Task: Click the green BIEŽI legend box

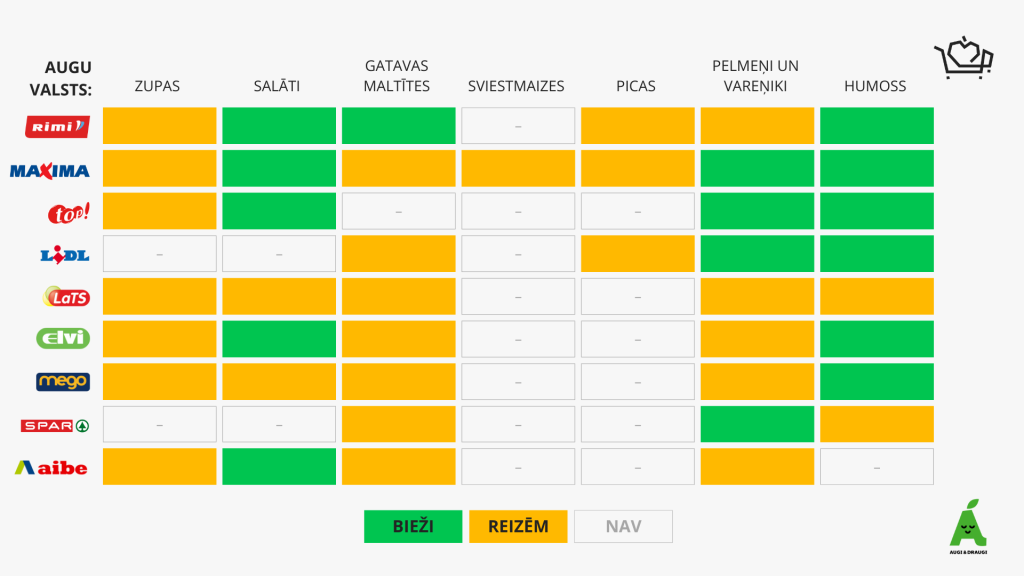Action: point(413,526)
